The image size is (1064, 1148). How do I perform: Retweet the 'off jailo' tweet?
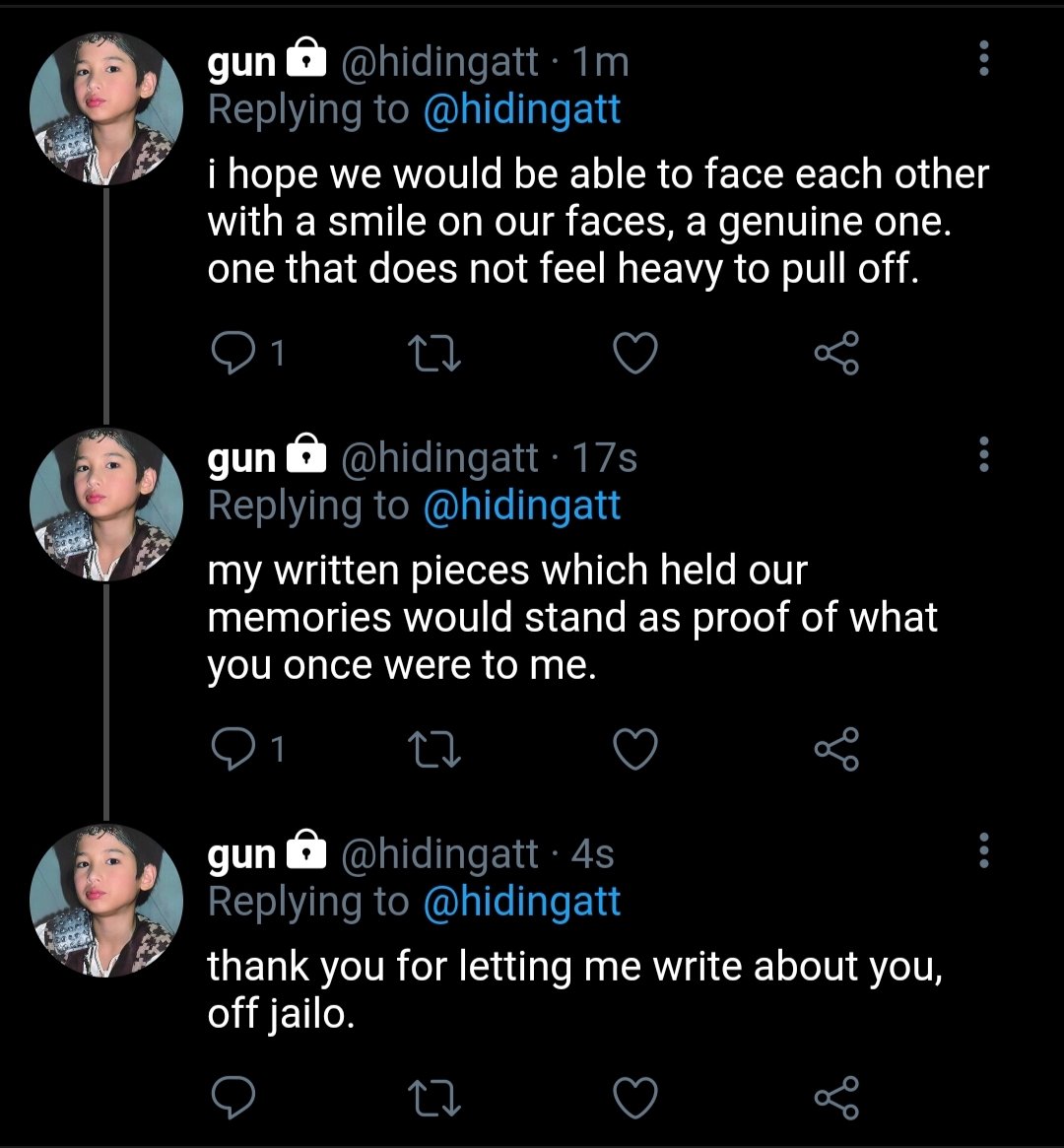(x=433, y=1098)
